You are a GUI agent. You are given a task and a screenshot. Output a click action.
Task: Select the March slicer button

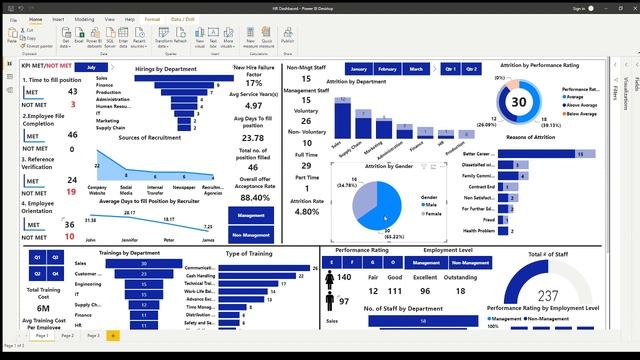point(416,69)
